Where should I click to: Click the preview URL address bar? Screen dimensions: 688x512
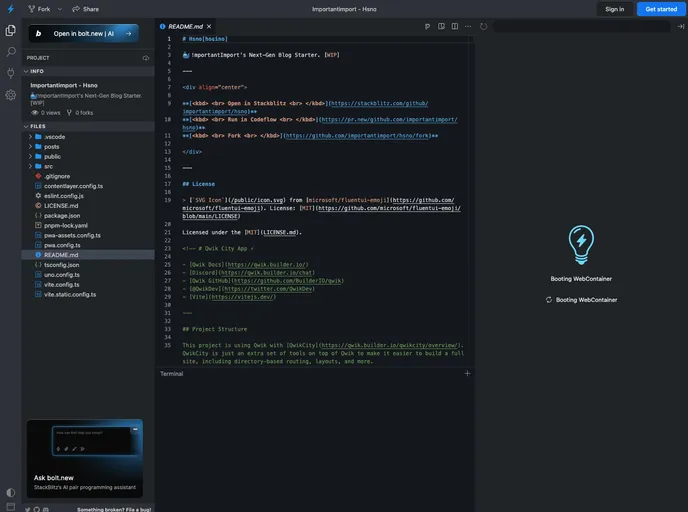click(x=581, y=27)
